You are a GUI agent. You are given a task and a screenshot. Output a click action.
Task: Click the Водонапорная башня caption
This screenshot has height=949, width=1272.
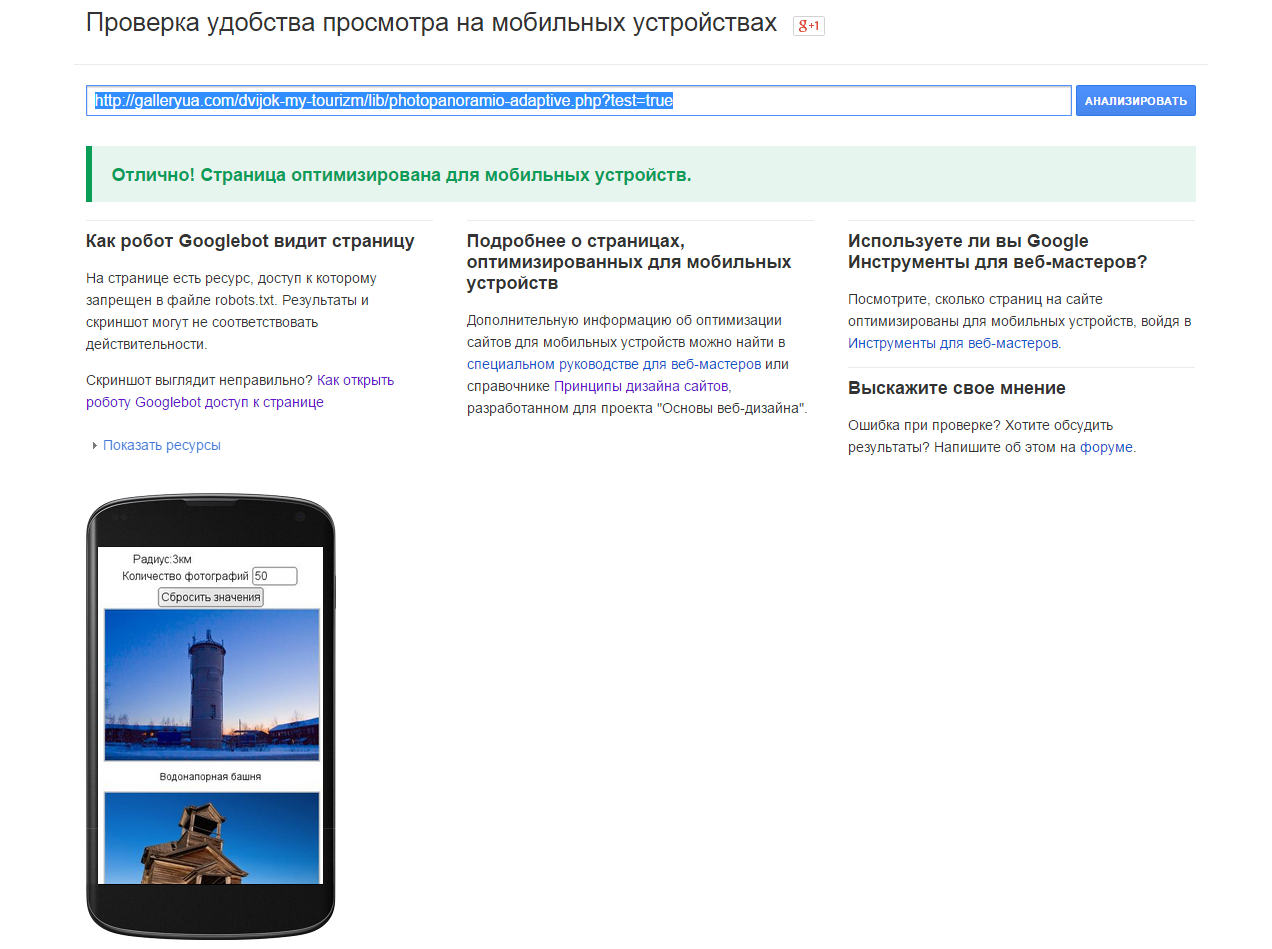(x=210, y=777)
